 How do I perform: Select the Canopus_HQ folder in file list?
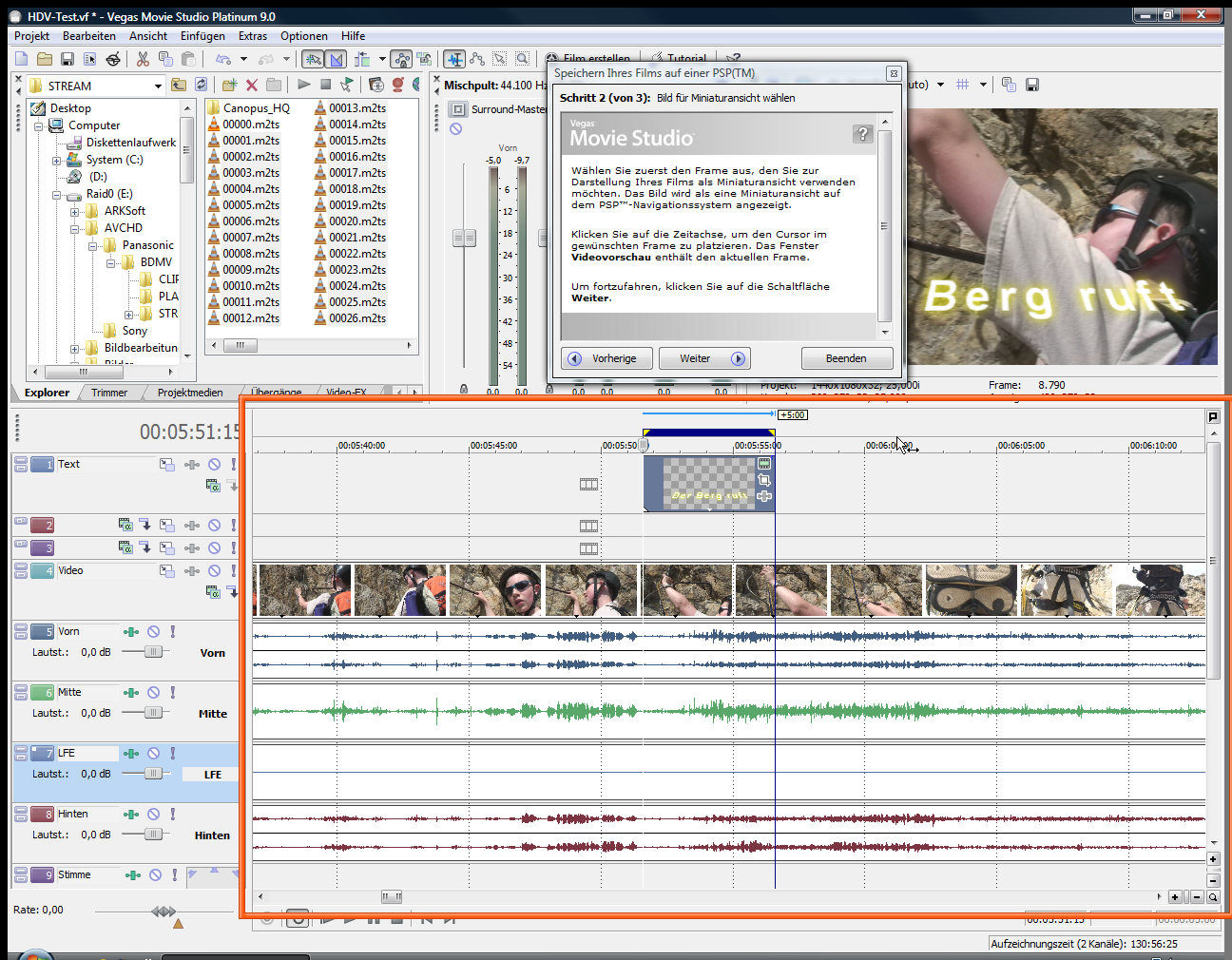[x=248, y=108]
